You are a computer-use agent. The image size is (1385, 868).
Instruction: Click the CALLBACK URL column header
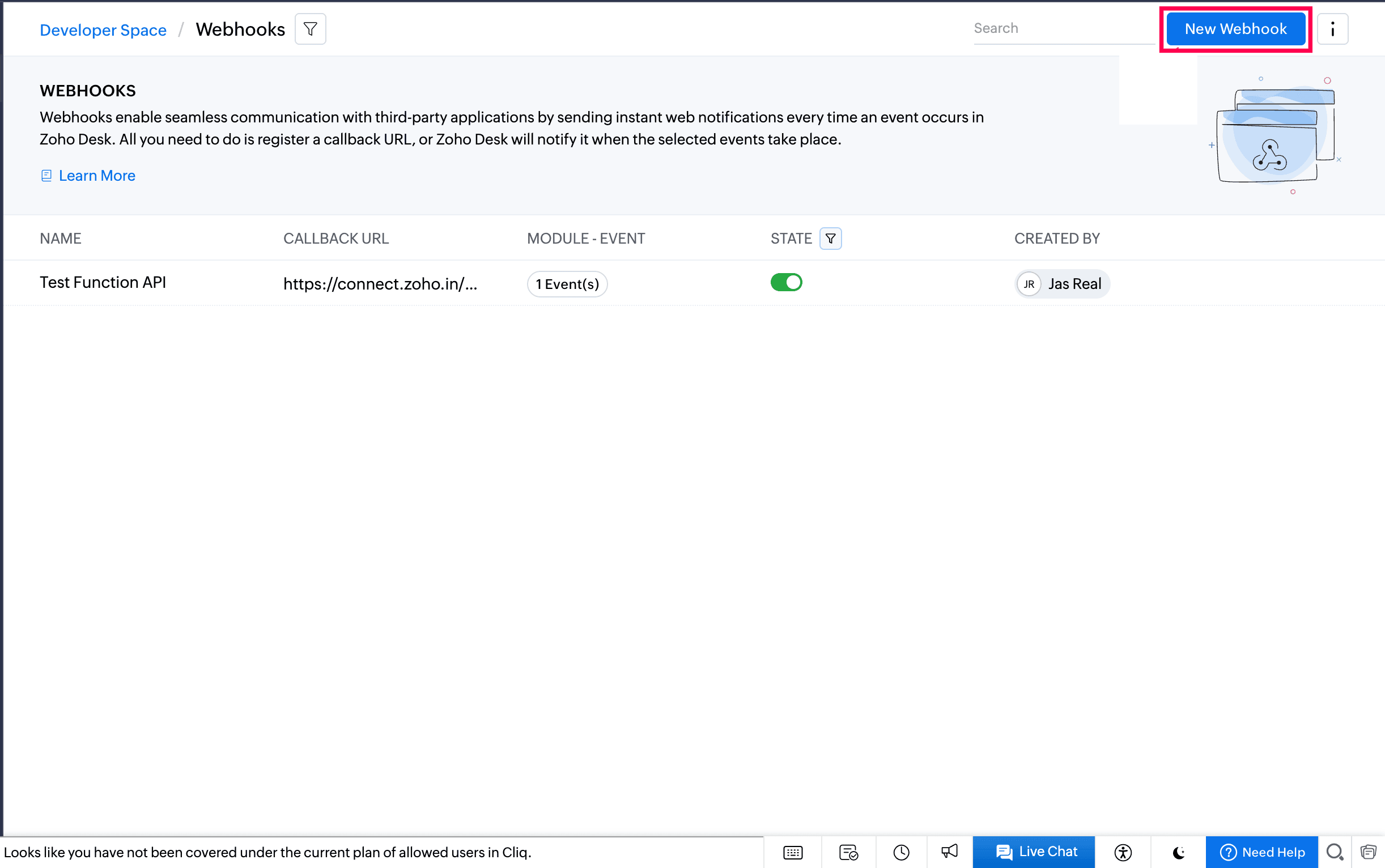[x=336, y=239]
